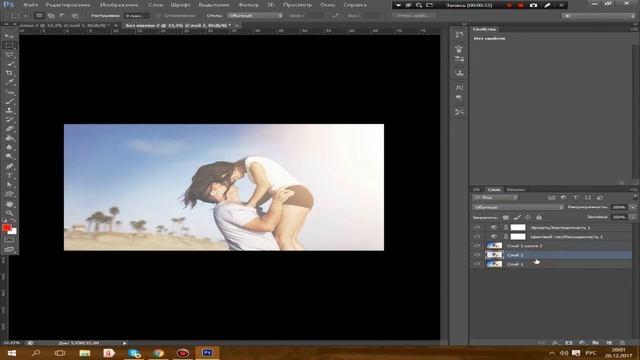The width and height of the screenshot is (640, 360).
Task: Open the Style dropdown in options bar
Action: (x=255, y=16)
